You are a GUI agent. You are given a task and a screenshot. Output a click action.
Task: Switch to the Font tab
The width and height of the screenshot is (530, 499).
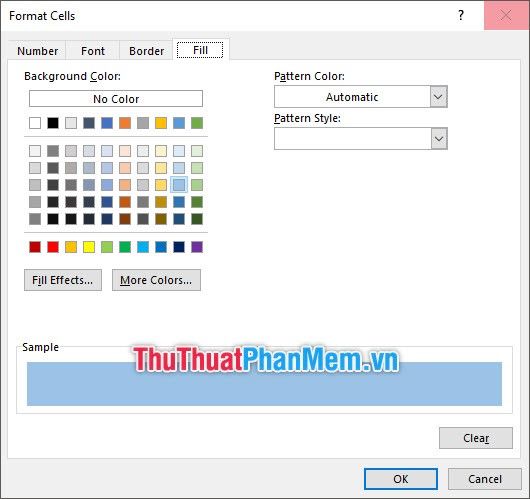tap(93, 51)
